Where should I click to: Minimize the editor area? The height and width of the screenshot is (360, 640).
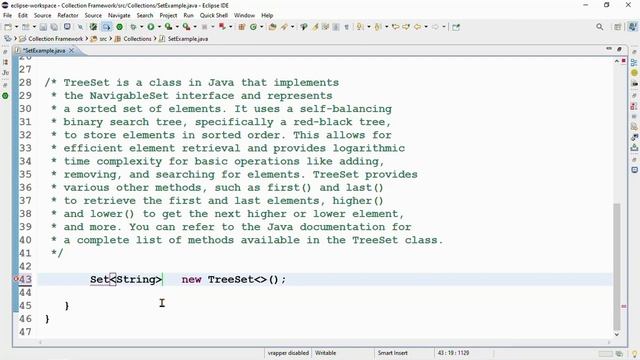pos(609,49)
